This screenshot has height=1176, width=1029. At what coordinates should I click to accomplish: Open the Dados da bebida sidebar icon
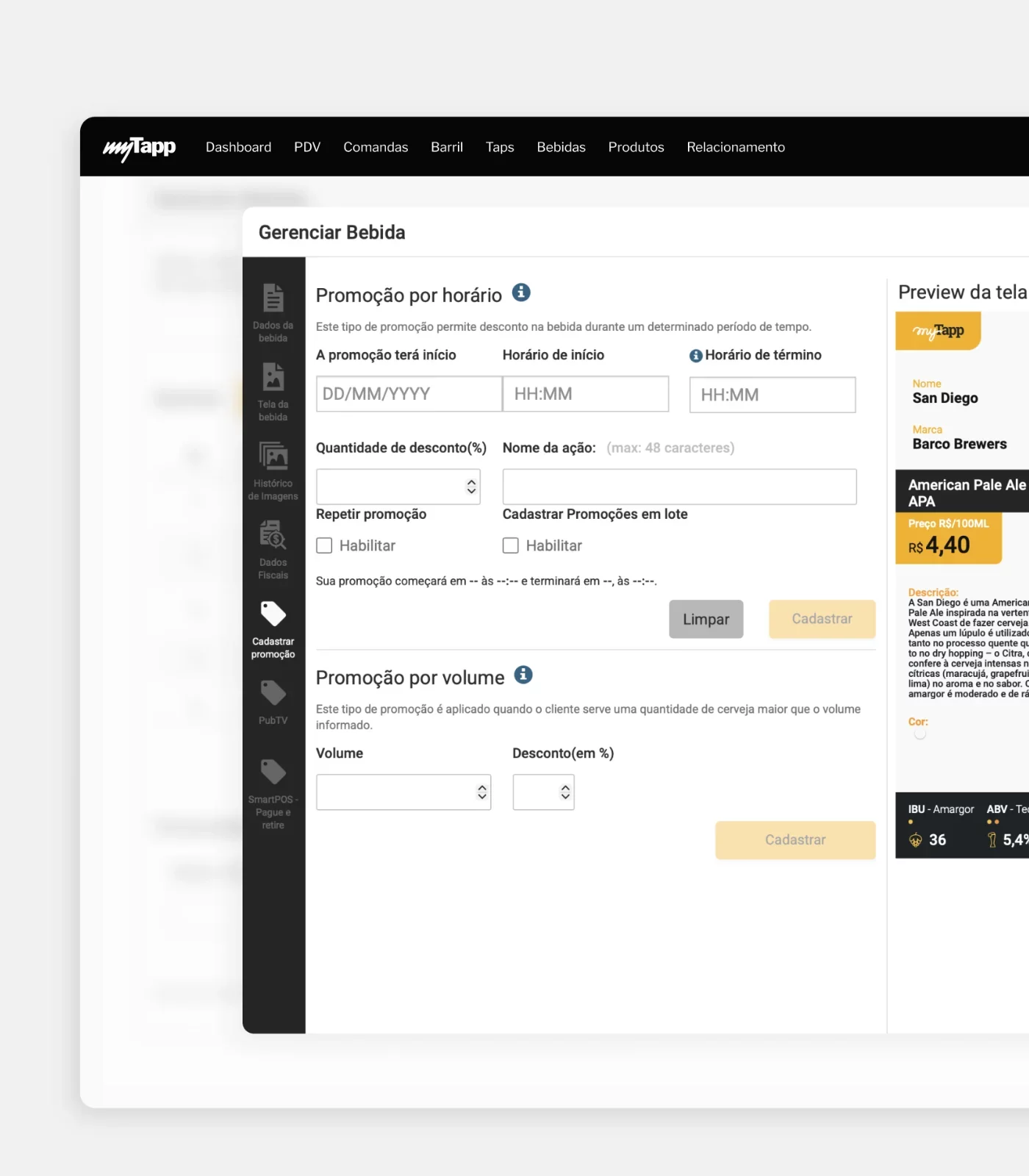pyautogui.click(x=273, y=298)
